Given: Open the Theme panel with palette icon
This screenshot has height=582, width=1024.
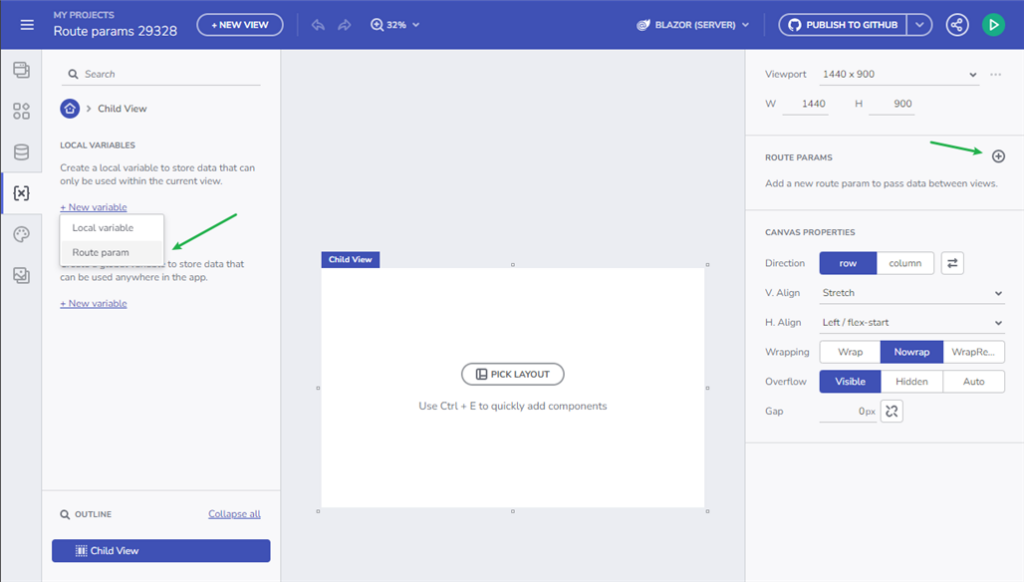Looking at the screenshot, I should (21, 232).
